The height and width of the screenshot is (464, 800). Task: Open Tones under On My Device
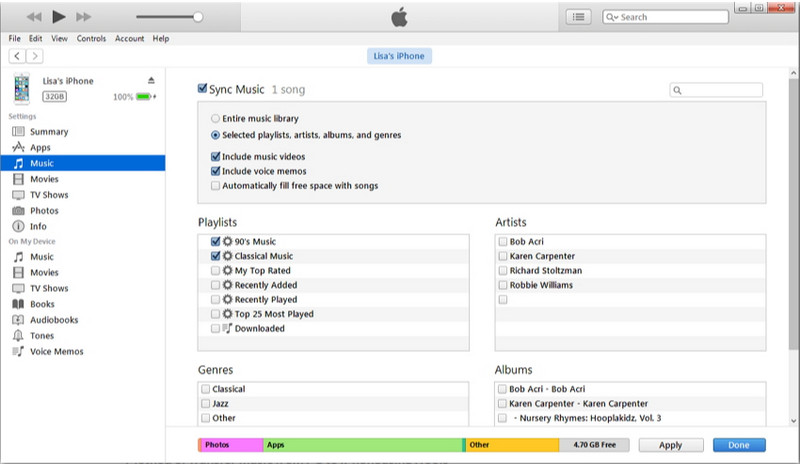[83, 336]
